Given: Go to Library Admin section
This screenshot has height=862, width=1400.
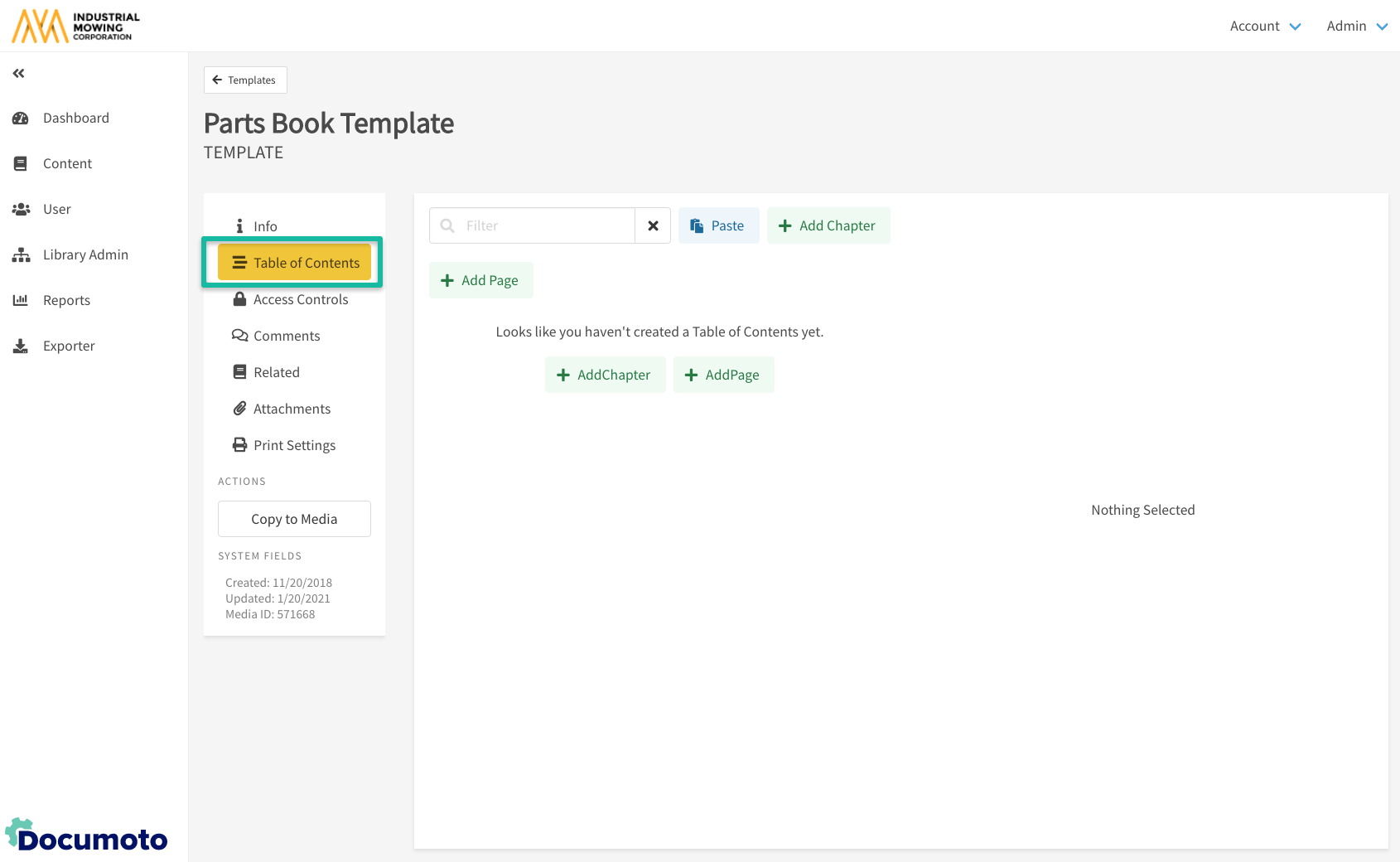Looking at the screenshot, I should tap(84, 254).
